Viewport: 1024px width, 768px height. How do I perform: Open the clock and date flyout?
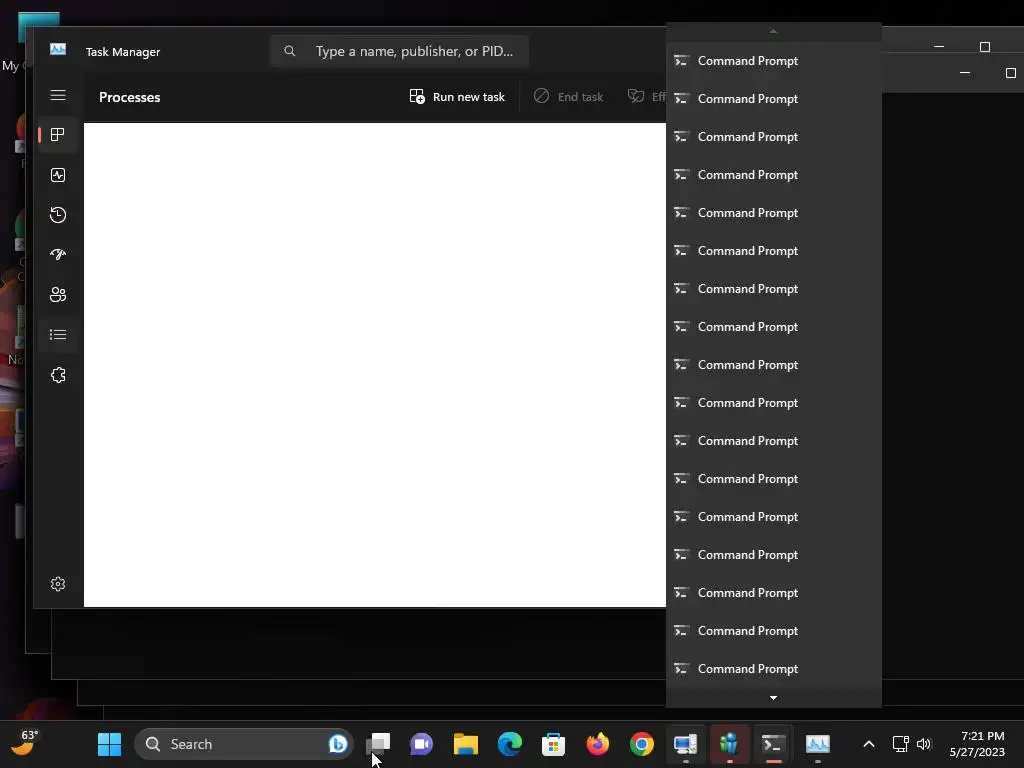tap(977, 744)
